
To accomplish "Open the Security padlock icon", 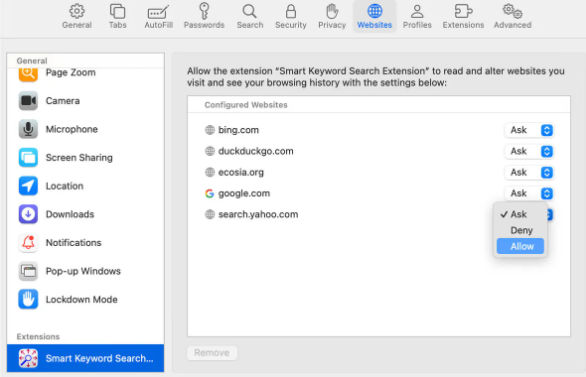I will point(291,12).
